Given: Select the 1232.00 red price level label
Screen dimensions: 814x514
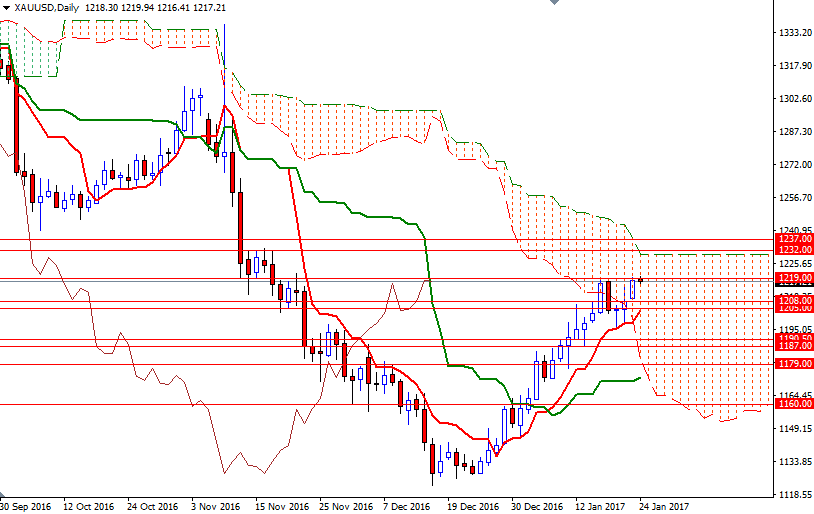Looking at the screenshot, I should 794,250.
